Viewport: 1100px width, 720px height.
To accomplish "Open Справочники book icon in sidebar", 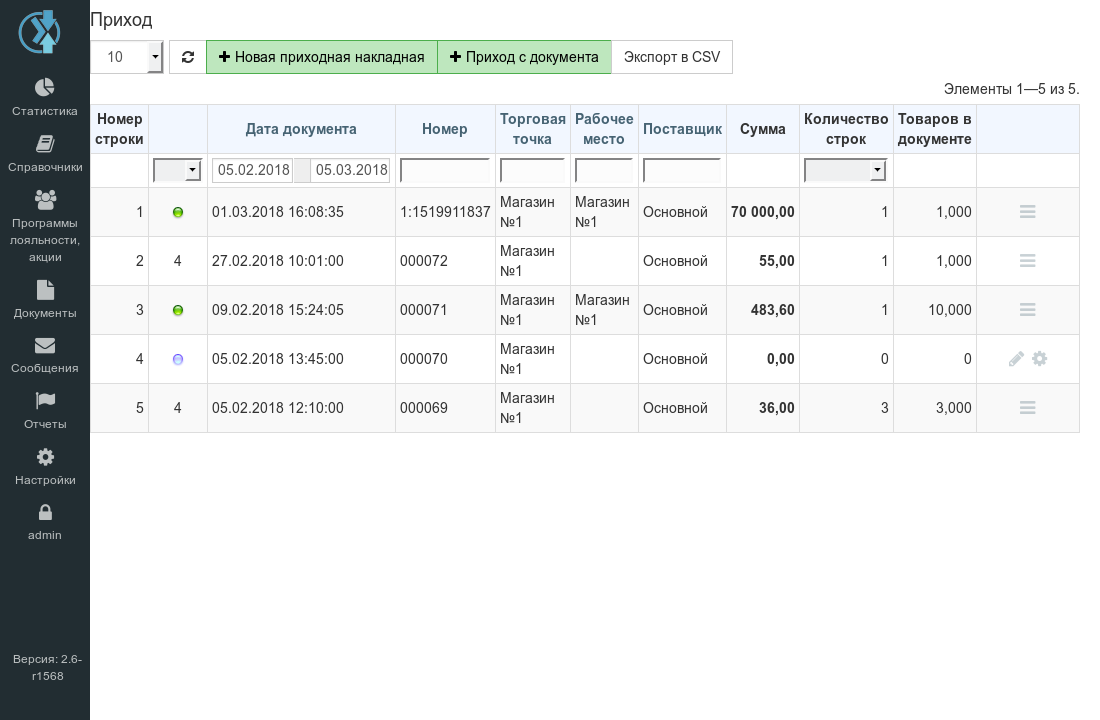I will coord(45,144).
